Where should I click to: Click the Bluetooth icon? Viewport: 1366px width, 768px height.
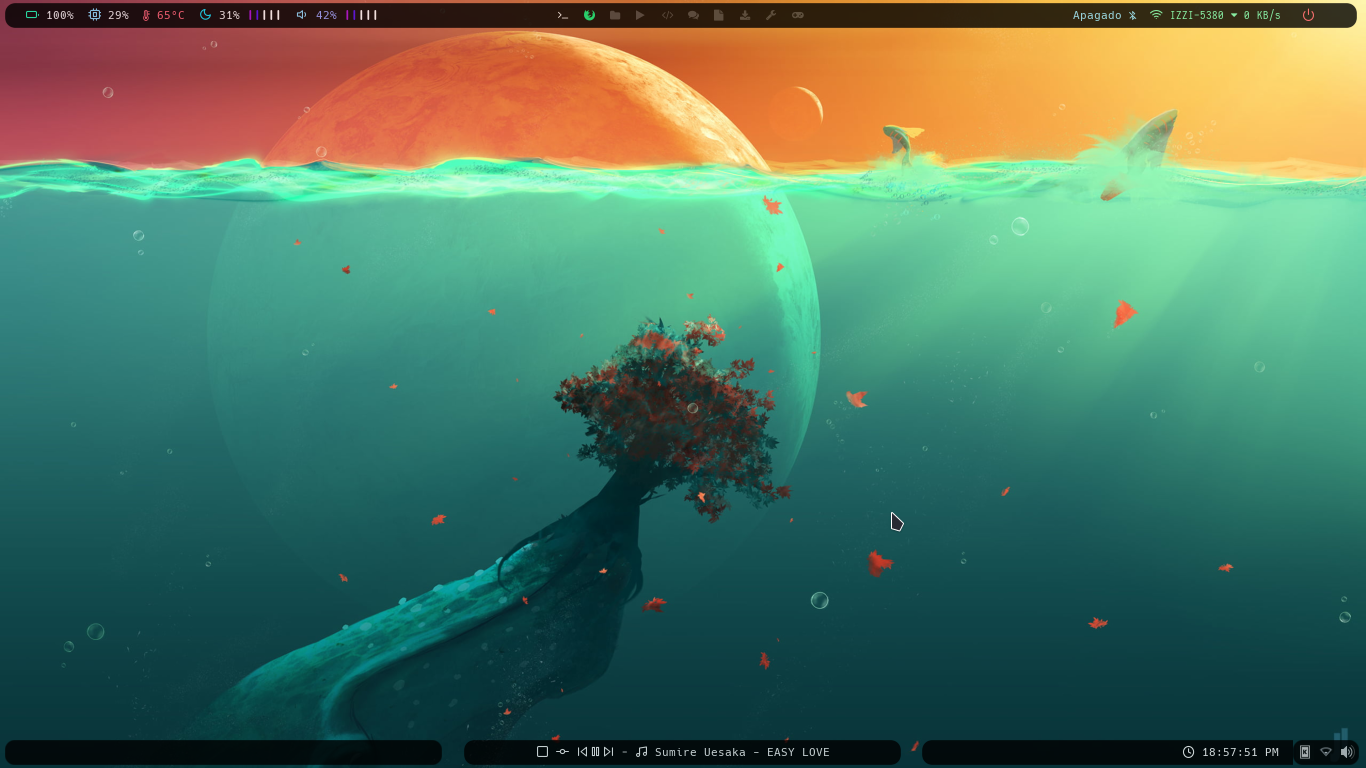[x=1133, y=15]
